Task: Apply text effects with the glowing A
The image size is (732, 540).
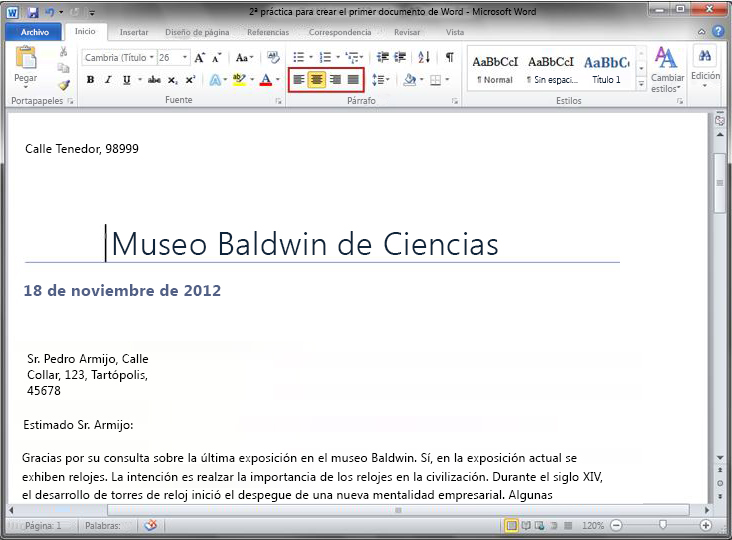Action: tap(215, 80)
